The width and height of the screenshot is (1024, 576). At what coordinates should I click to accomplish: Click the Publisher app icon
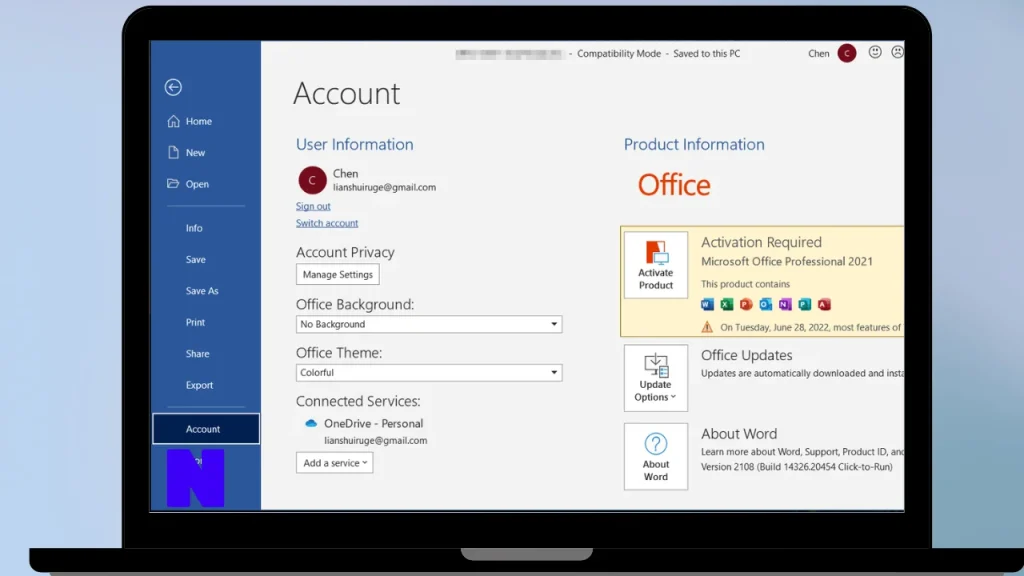(x=805, y=304)
